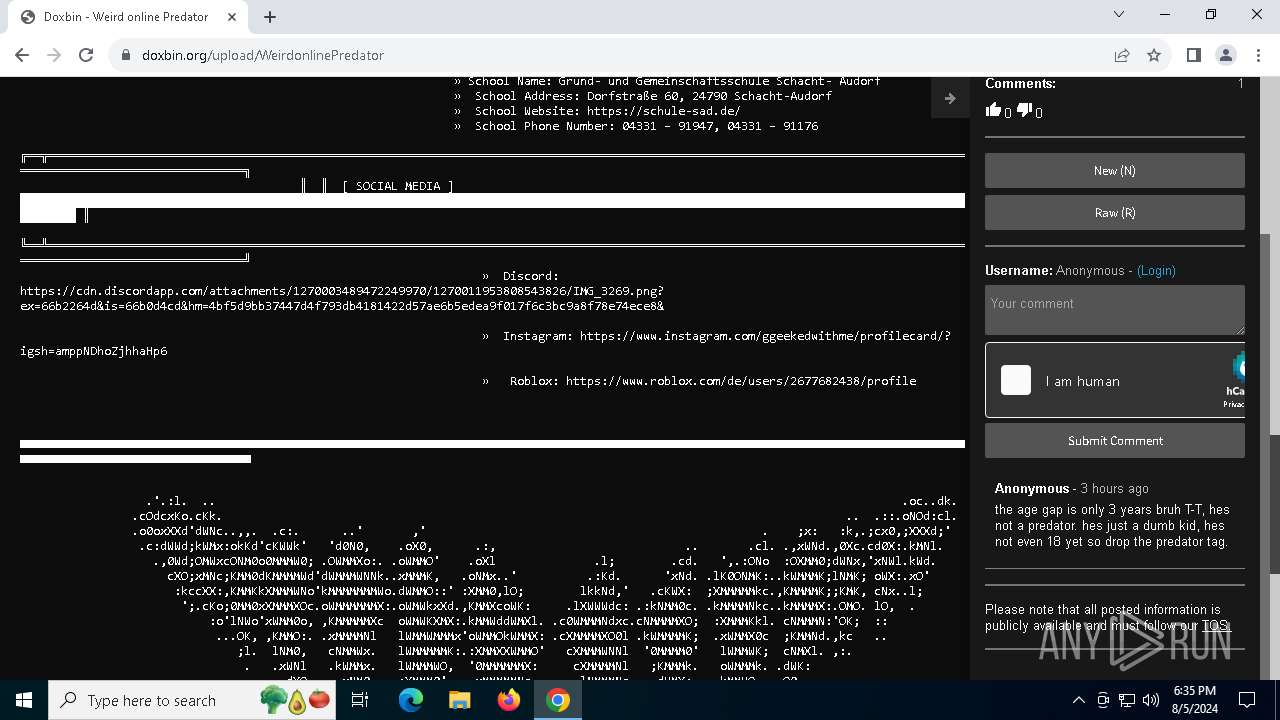Open Chrome's three-dot menu

[1258, 55]
